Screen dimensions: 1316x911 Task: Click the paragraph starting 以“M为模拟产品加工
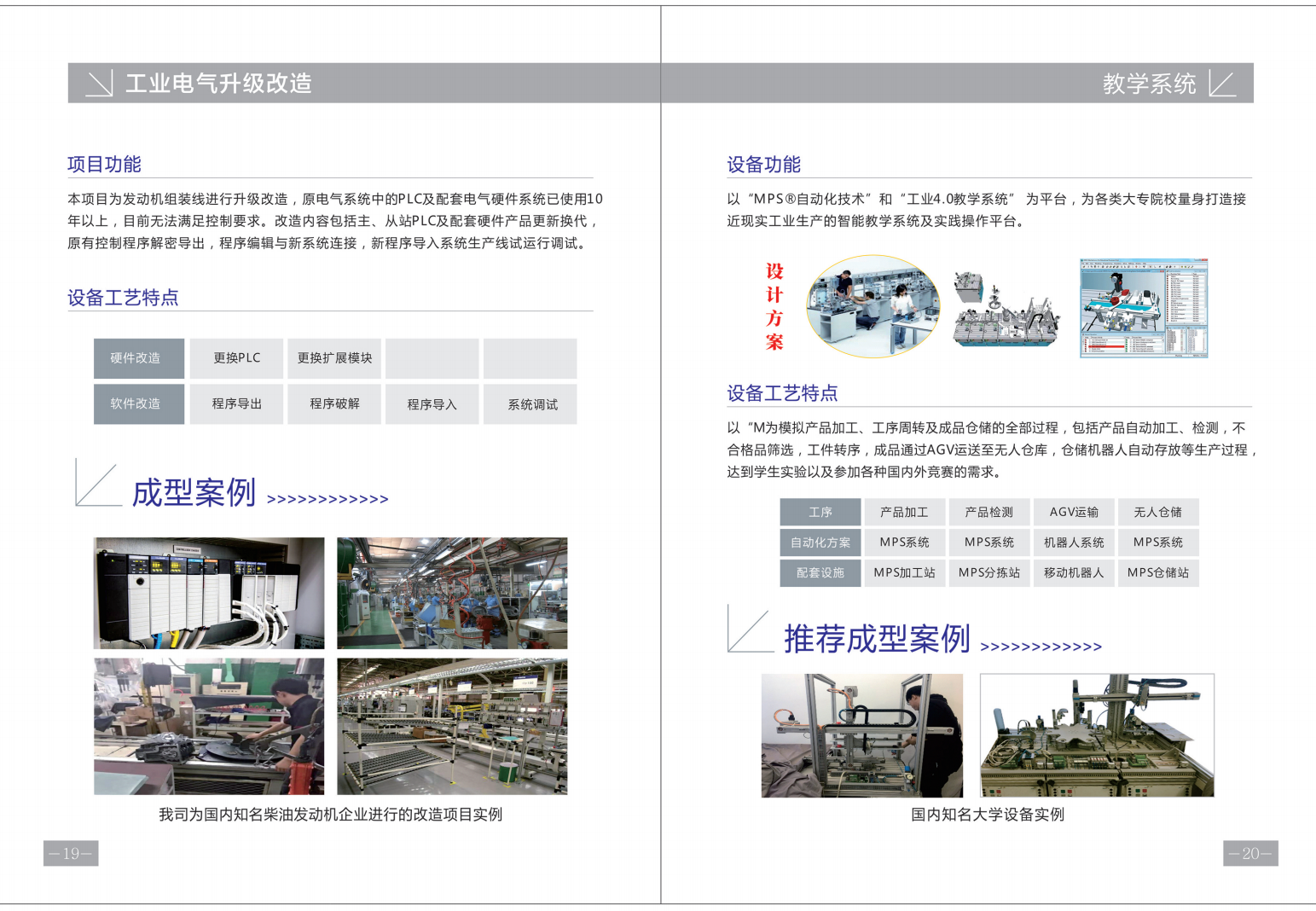(x=992, y=450)
